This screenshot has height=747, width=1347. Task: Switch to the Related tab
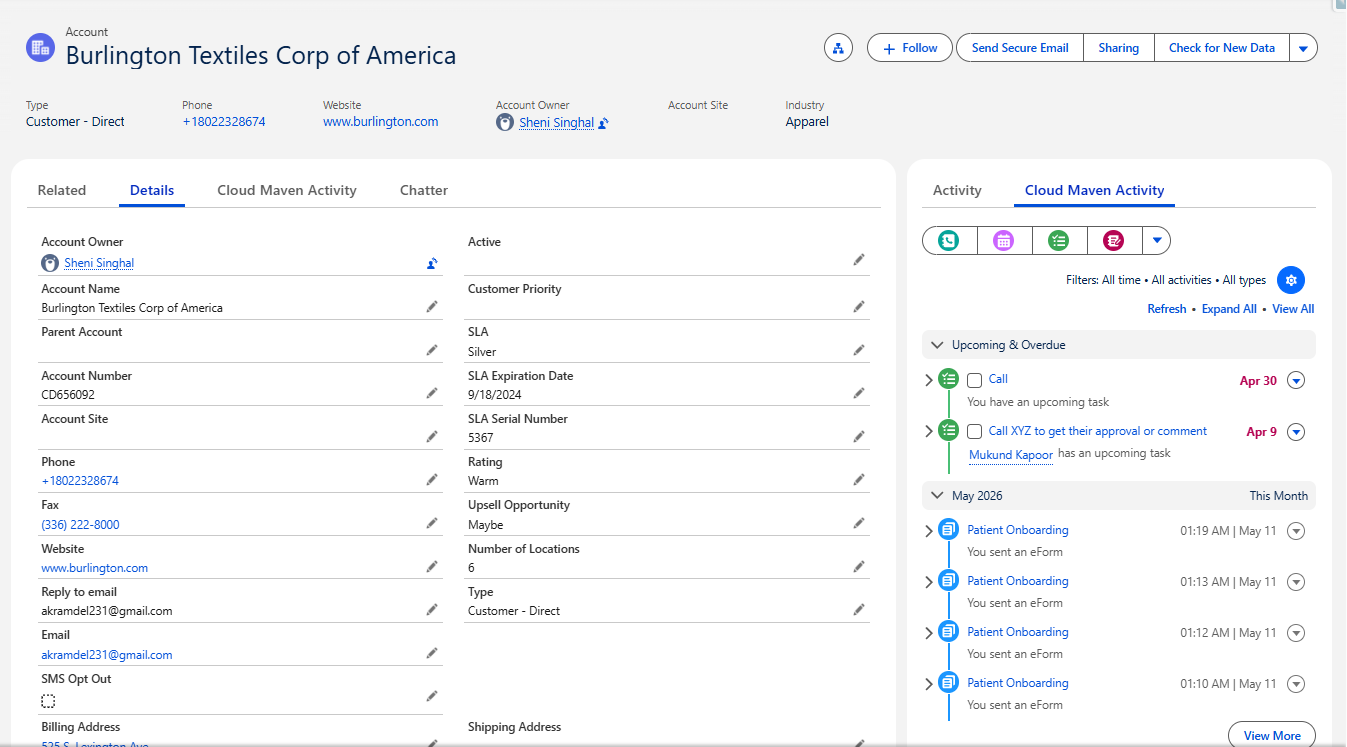coord(62,190)
